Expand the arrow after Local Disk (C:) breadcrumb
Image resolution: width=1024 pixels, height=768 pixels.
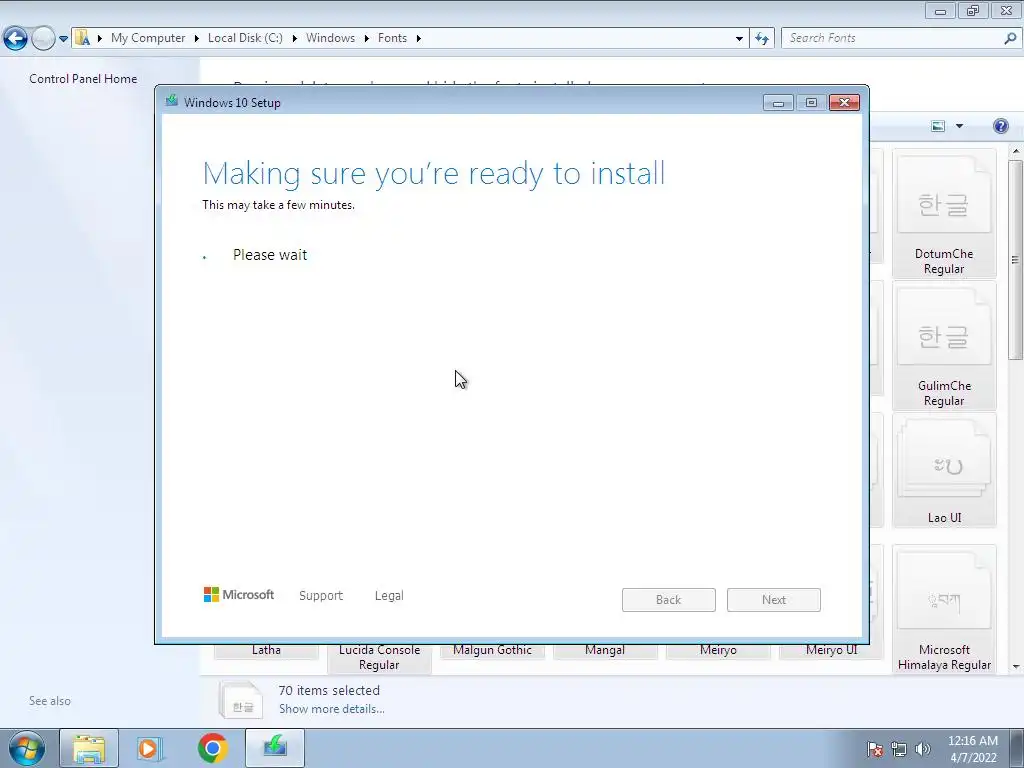(295, 38)
